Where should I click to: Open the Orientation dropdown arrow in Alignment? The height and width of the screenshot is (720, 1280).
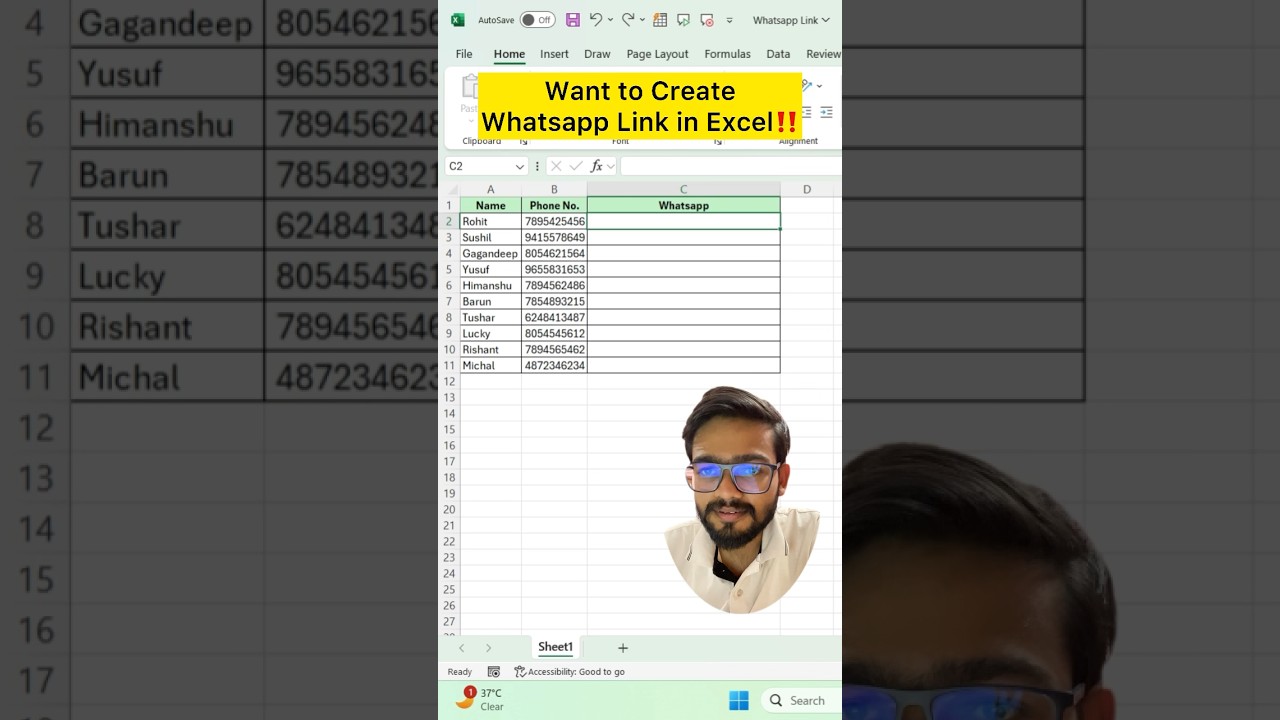820,86
